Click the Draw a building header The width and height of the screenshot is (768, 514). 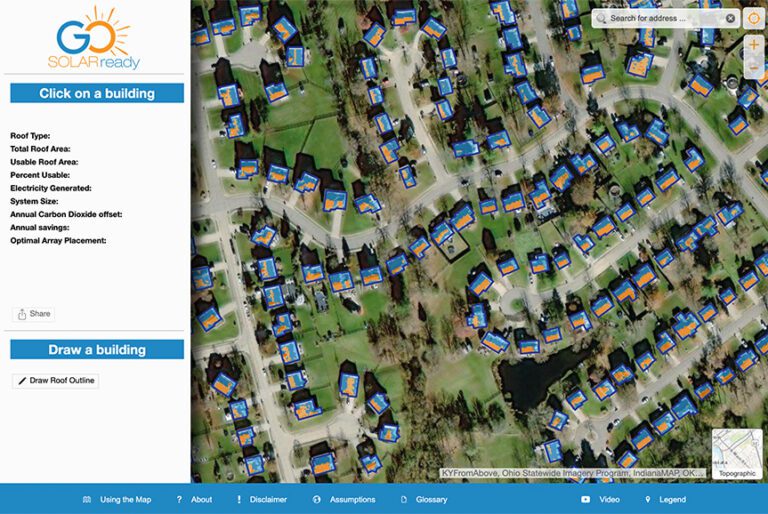pos(97,350)
